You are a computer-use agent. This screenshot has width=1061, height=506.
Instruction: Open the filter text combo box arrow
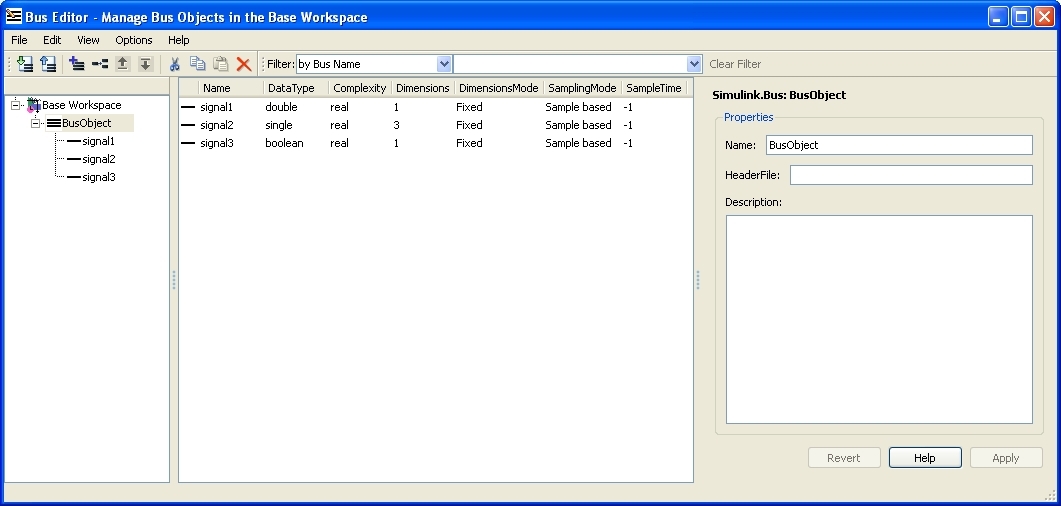(694, 64)
